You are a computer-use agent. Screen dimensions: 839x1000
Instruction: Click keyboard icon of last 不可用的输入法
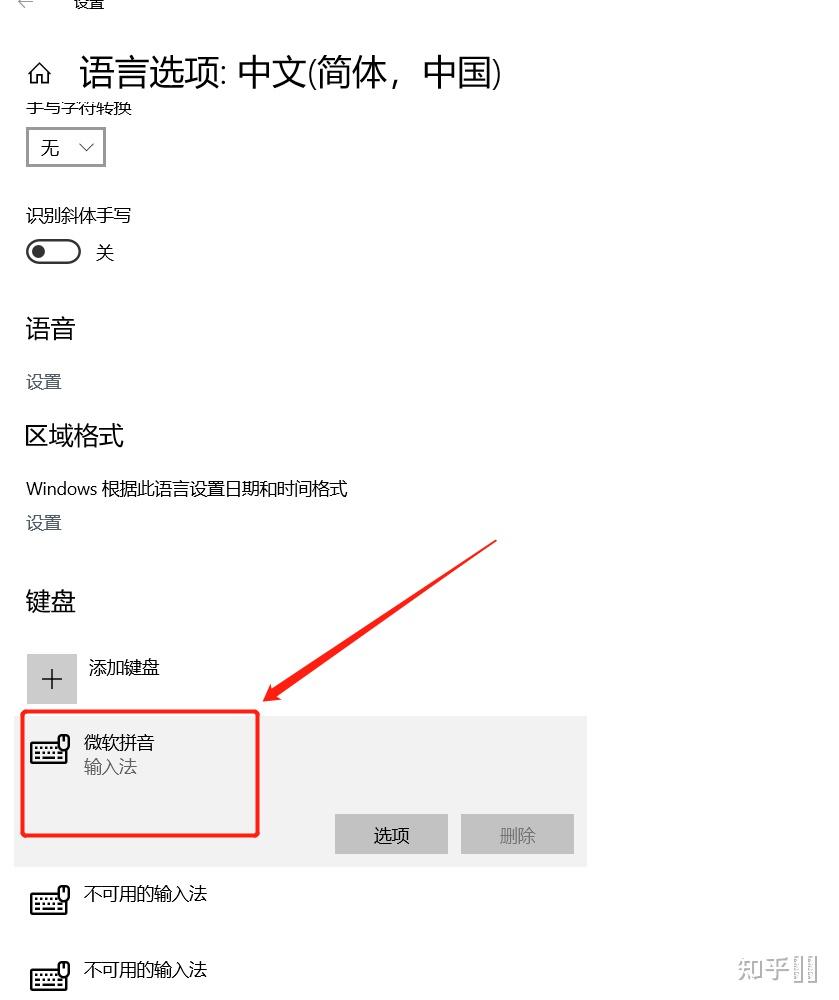[50, 976]
